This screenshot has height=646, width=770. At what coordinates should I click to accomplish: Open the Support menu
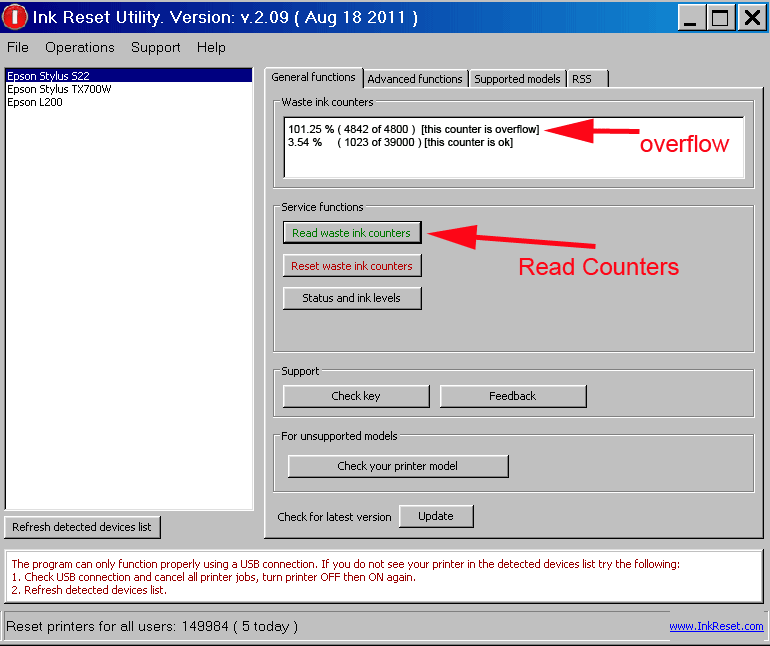[x=155, y=47]
